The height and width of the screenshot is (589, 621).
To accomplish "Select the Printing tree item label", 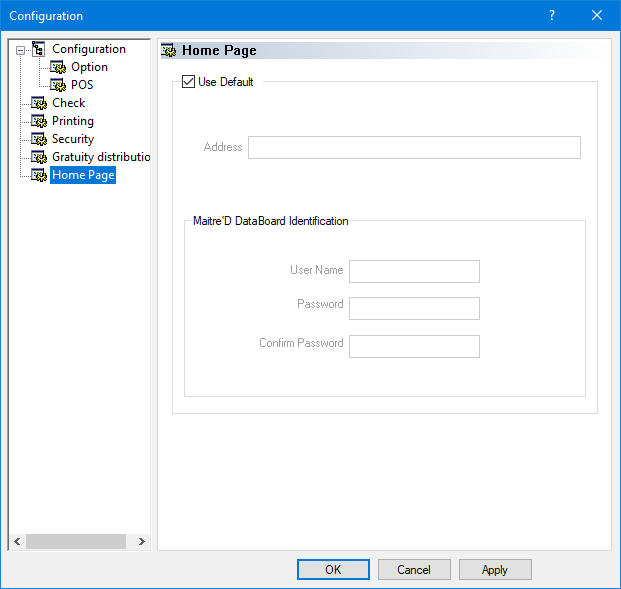I will [x=73, y=121].
